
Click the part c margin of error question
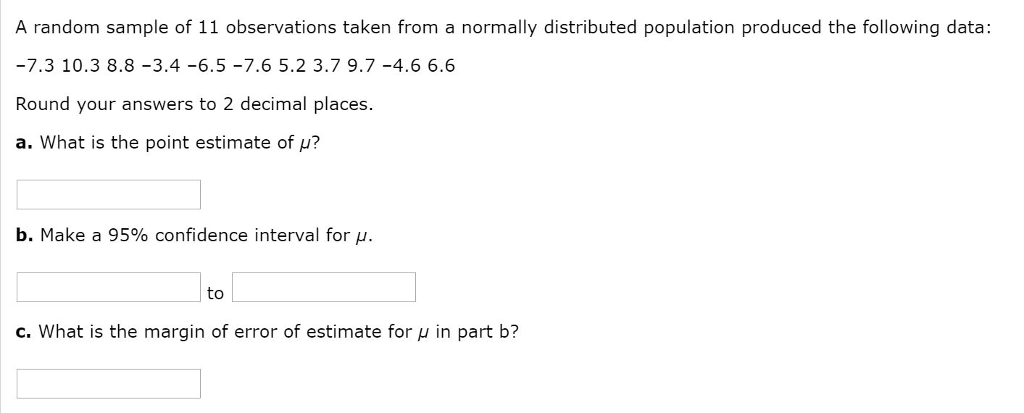tap(267, 331)
